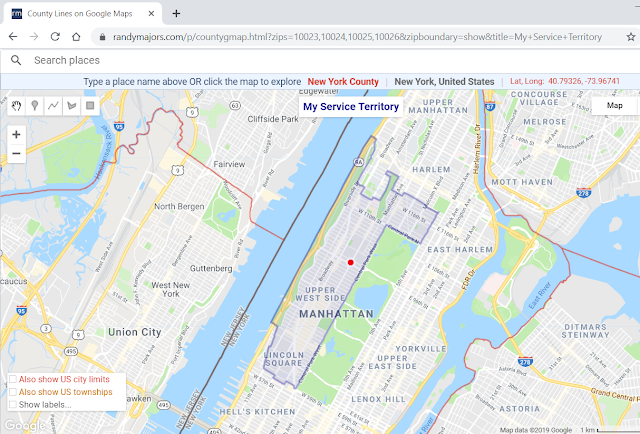640x434 pixels.
Task: Select the polygon drawing tool
Action: tap(71, 106)
